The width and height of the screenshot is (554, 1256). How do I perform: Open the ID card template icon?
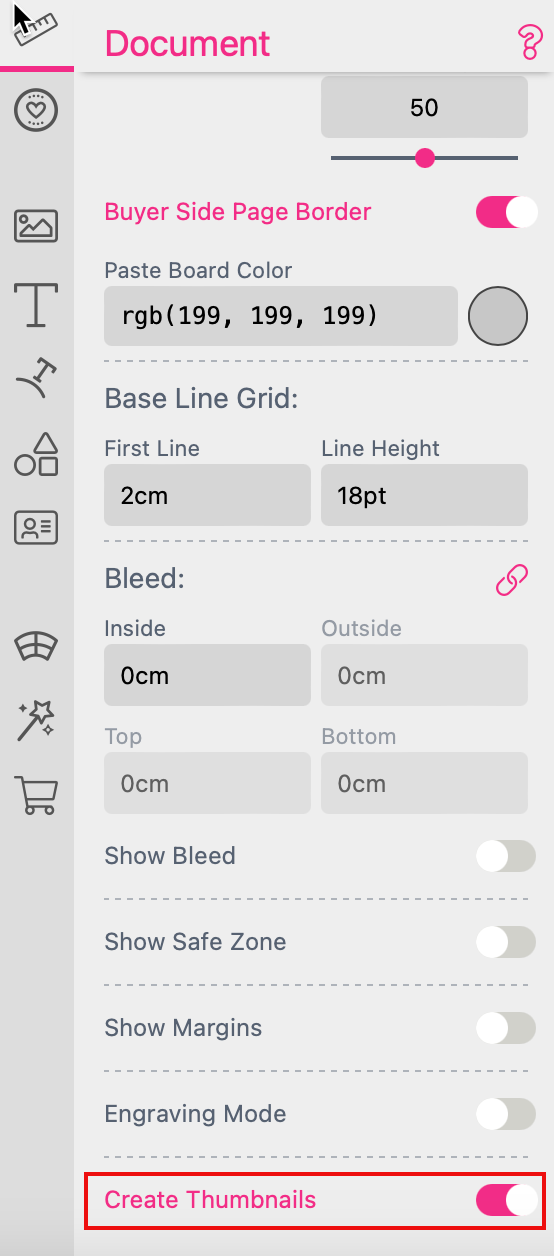[x=36, y=527]
